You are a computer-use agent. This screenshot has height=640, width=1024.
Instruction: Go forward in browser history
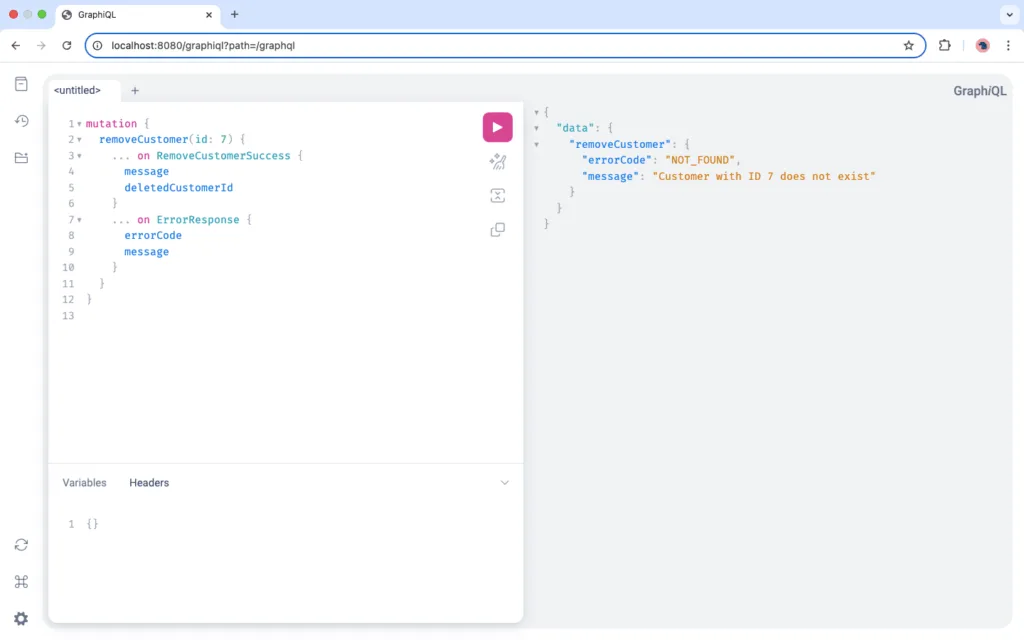(41, 46)
